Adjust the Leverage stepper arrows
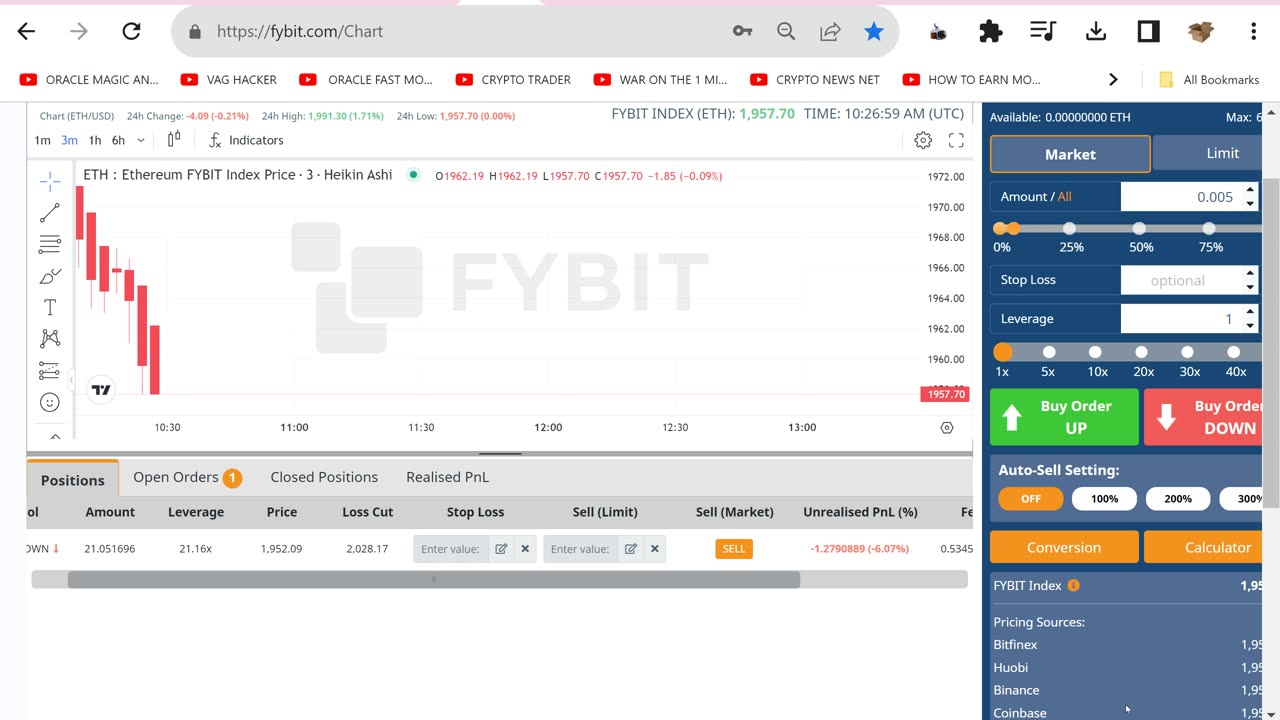Image resolution: width=1280 pixels, height=720 pixels. point(1250,319)
